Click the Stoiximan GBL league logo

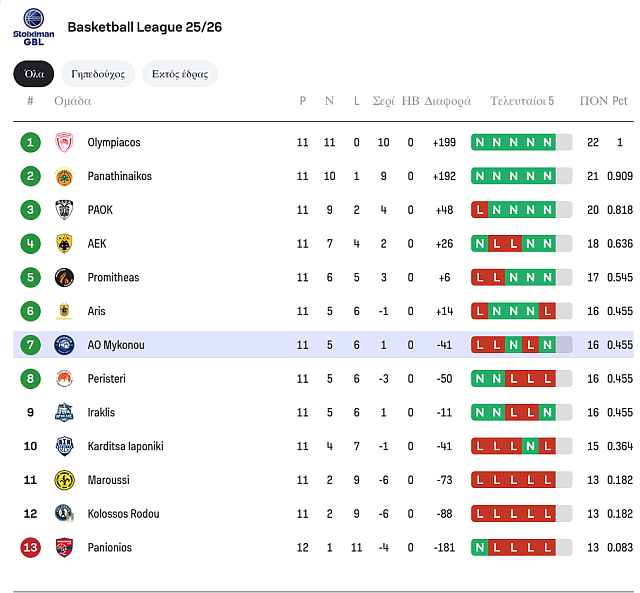(x=33, y=25)
